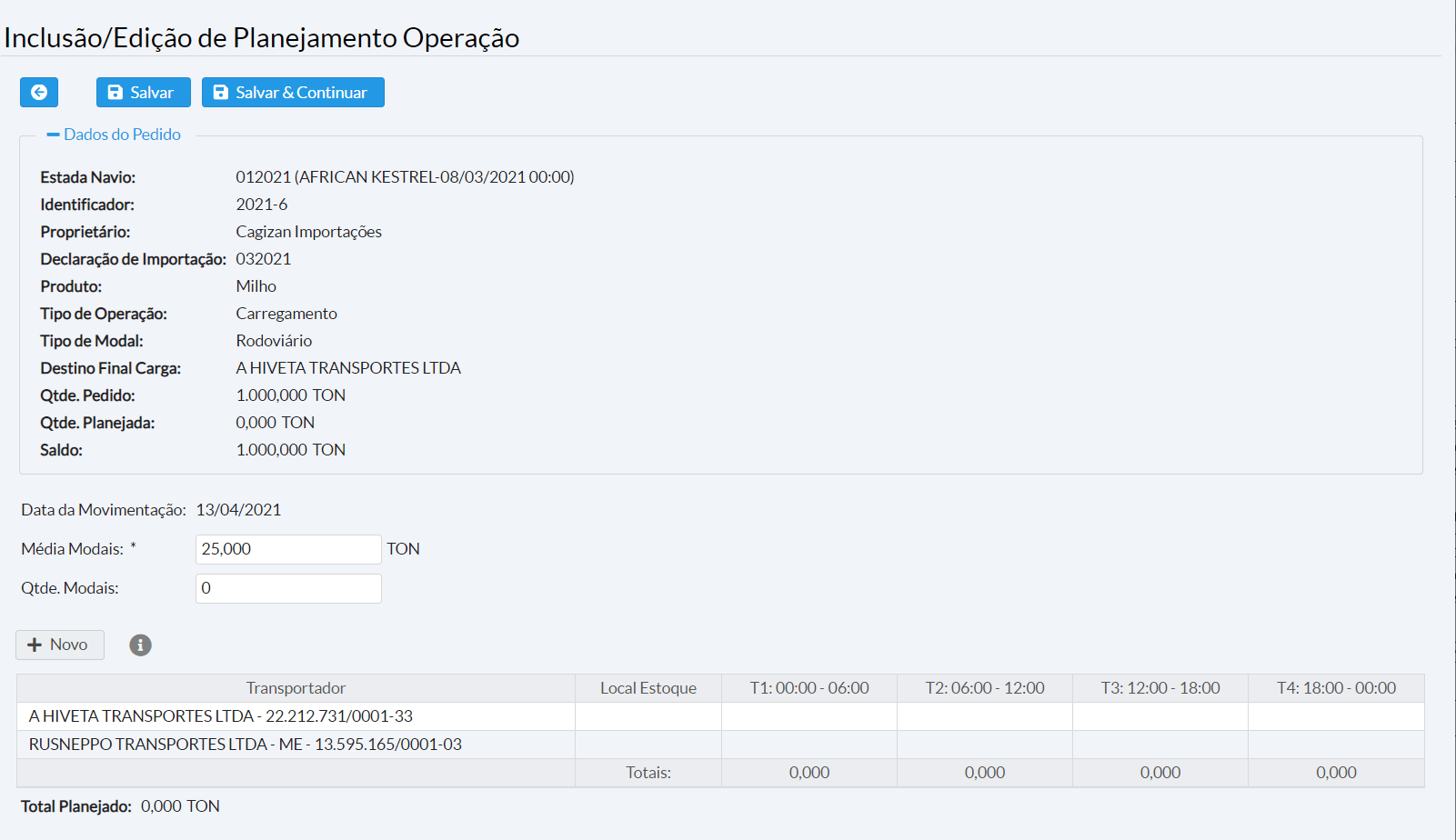Add a new row with Novo
1456x840 pixels.
60,645
